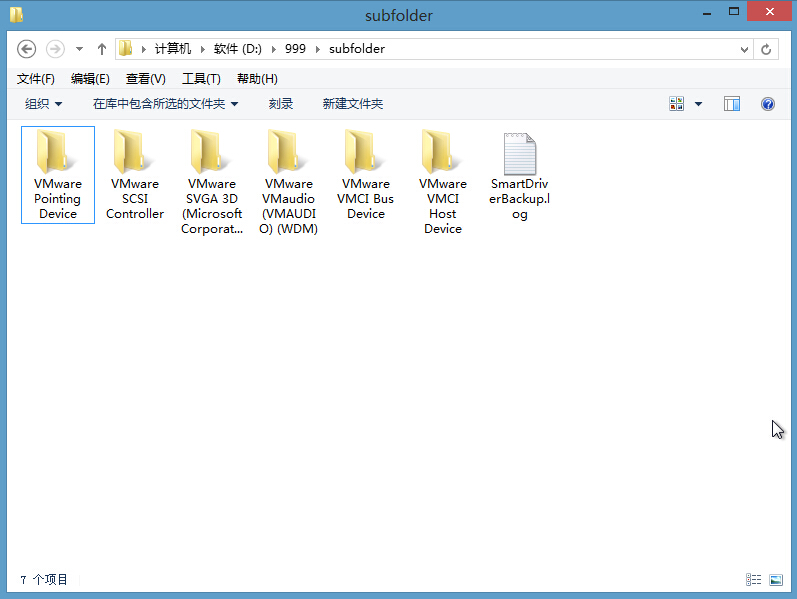Image resolution: width=797 pixels, height=599 pixels.
Task: Select the SmartDriverBackup.log file
Action: point(519,176)
